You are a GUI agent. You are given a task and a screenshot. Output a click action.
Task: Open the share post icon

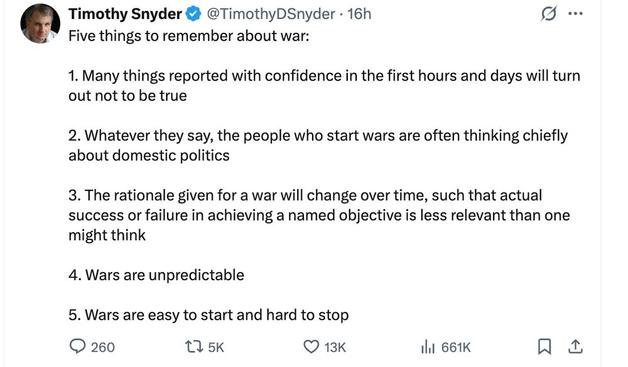(x=575, y=347)
